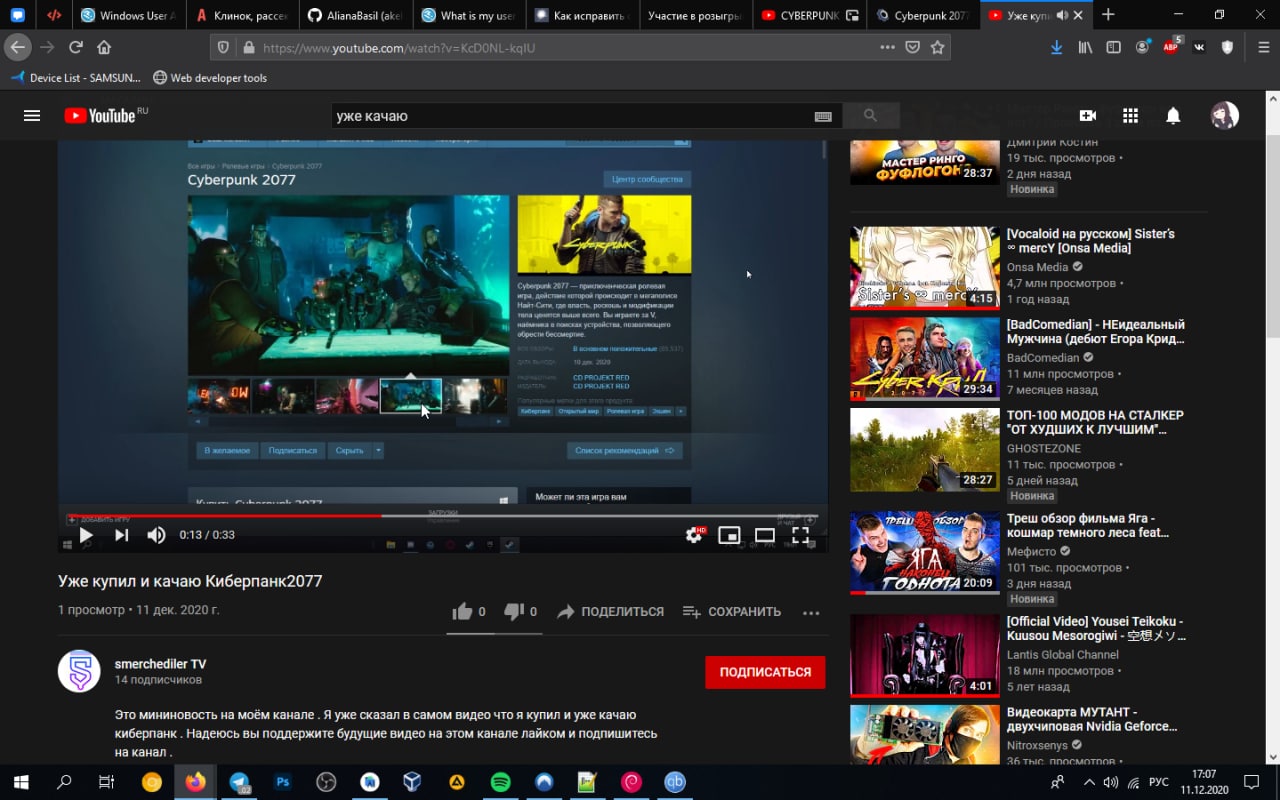
Task: Open Adblock Plus extension
Action: tap(1172, 47)
